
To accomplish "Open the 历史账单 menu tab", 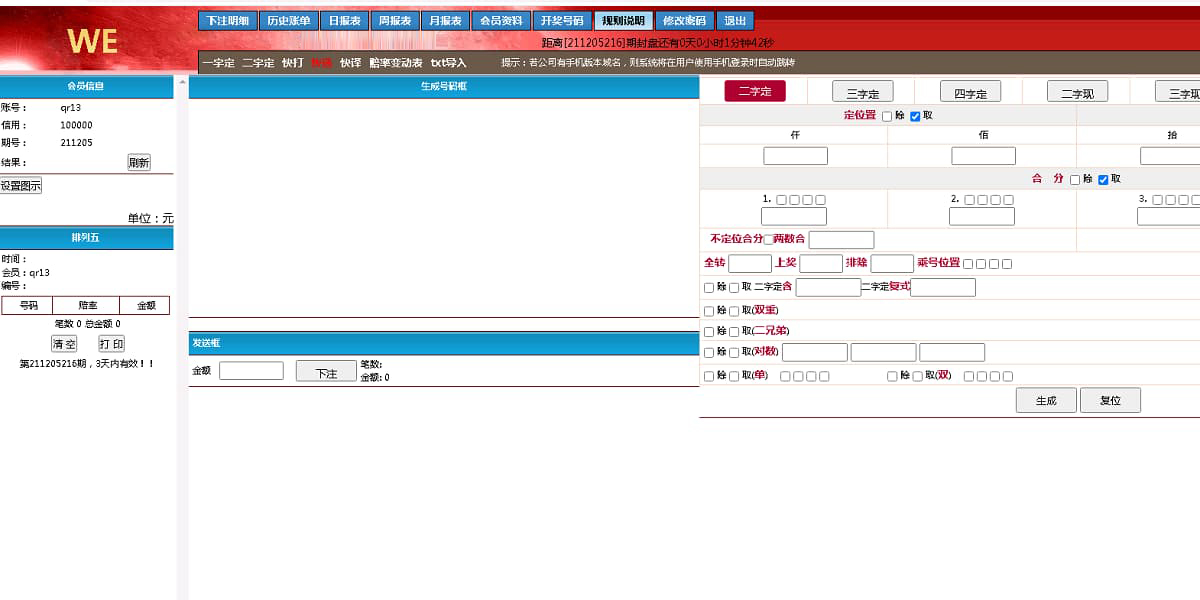I will pyautogui.click(x=288, y=21).
